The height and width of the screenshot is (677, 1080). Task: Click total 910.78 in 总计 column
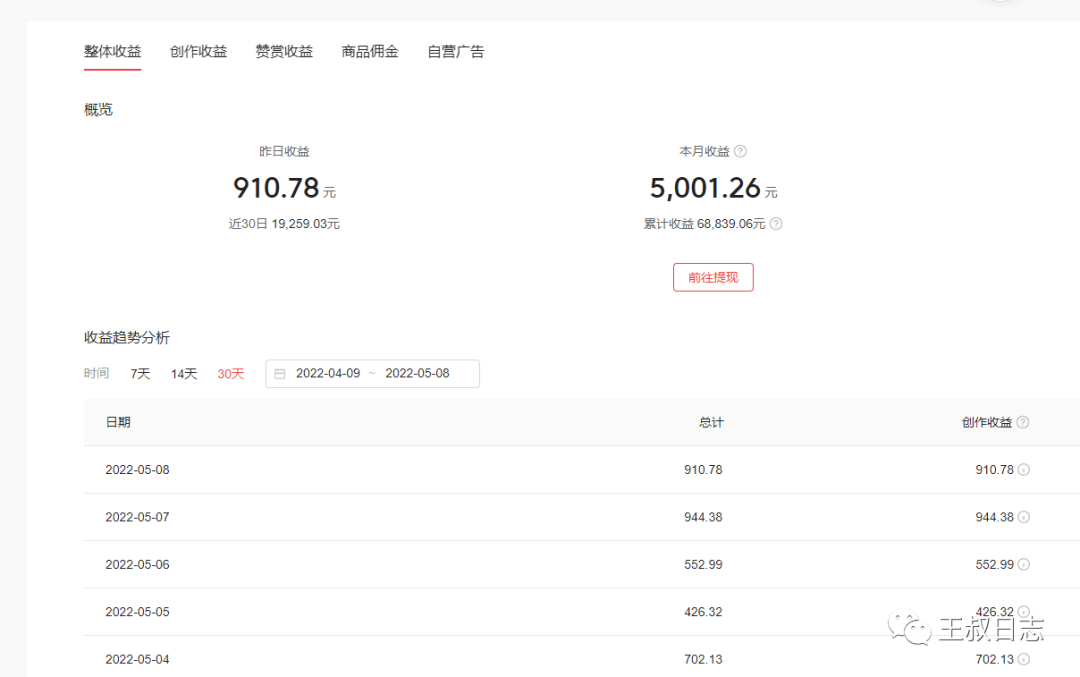click(x=703, y=470)
